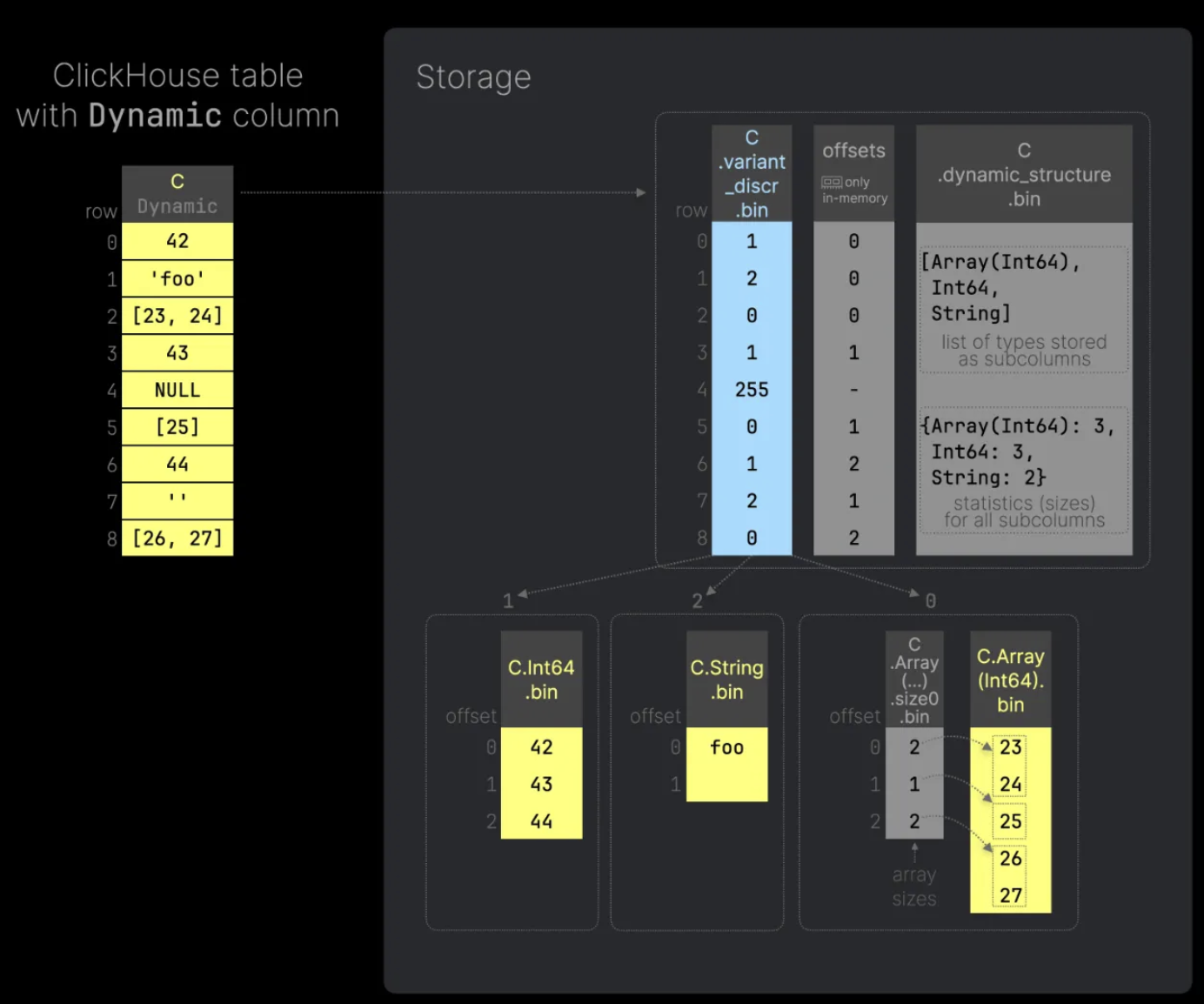Click the size value 1 in the size0.bin column
The width and height of the screenshot is (1204, 1004).
click(914, 784)
